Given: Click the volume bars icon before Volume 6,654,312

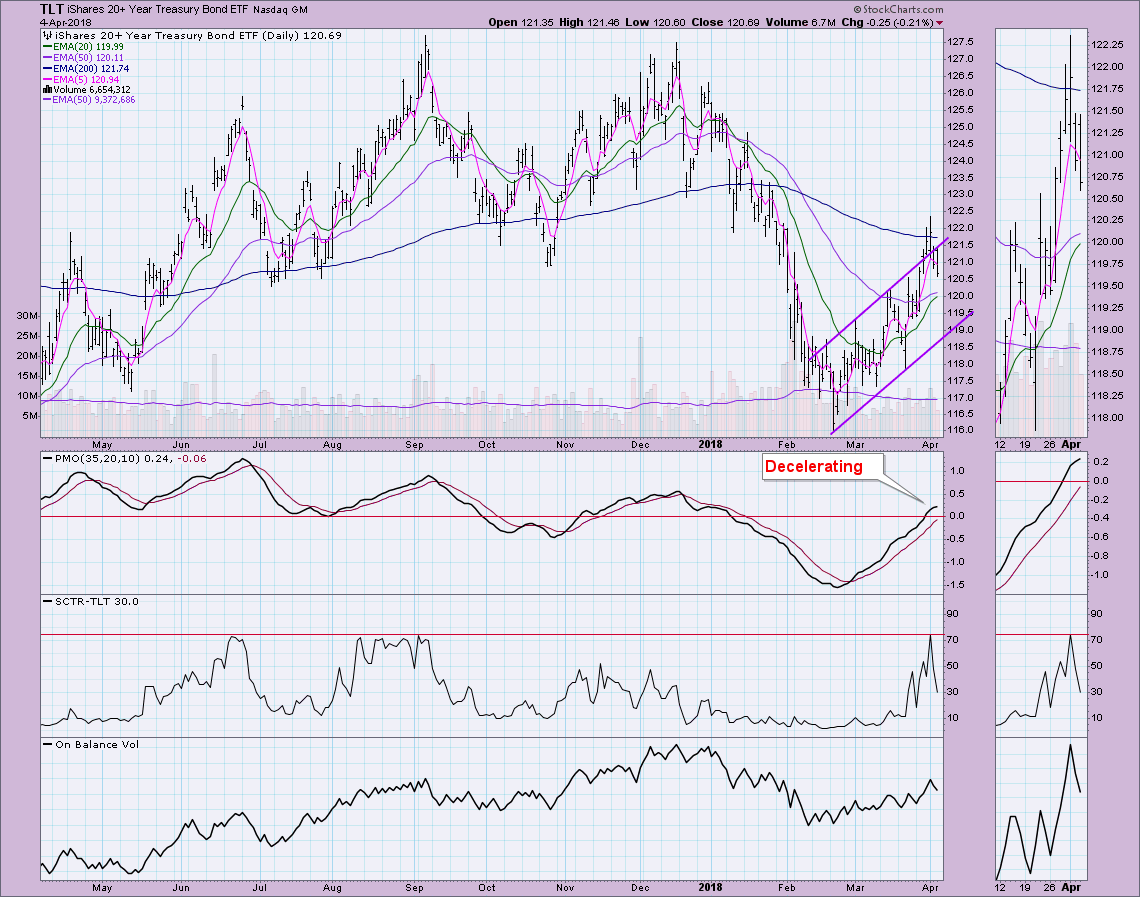Looking at the screenshot, I should pyautogui.click(x=47, y=89).
